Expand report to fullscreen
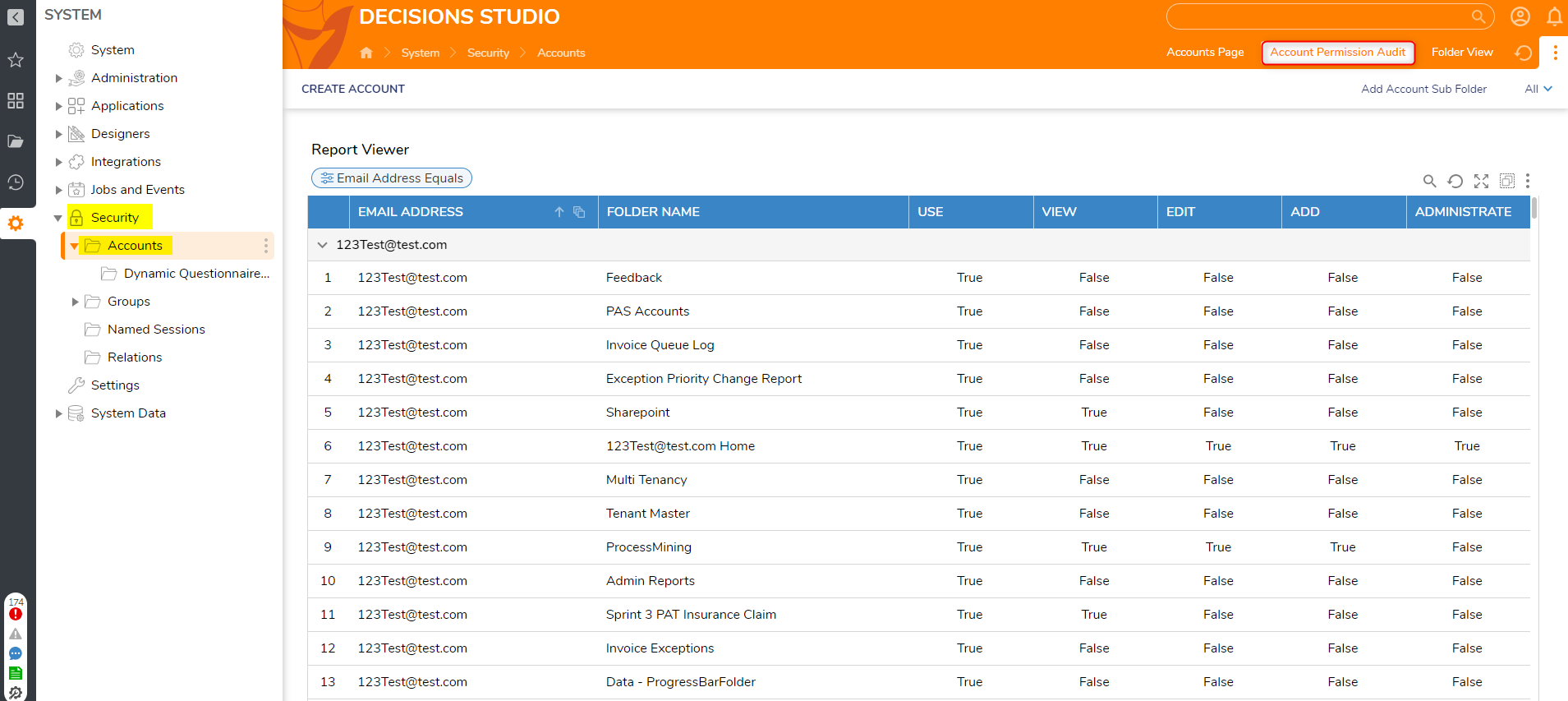Viewport: 1568px width, 701px height. (1481, 181)
